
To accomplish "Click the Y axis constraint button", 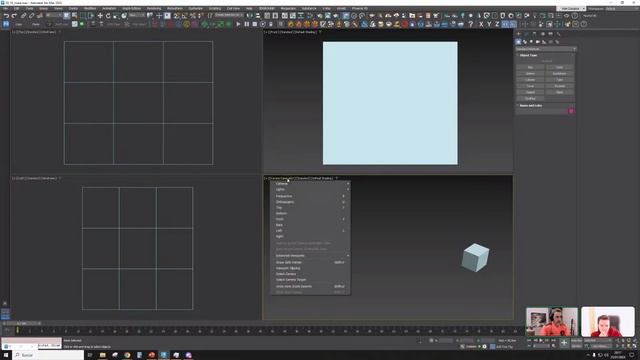I will pos(489,24).
